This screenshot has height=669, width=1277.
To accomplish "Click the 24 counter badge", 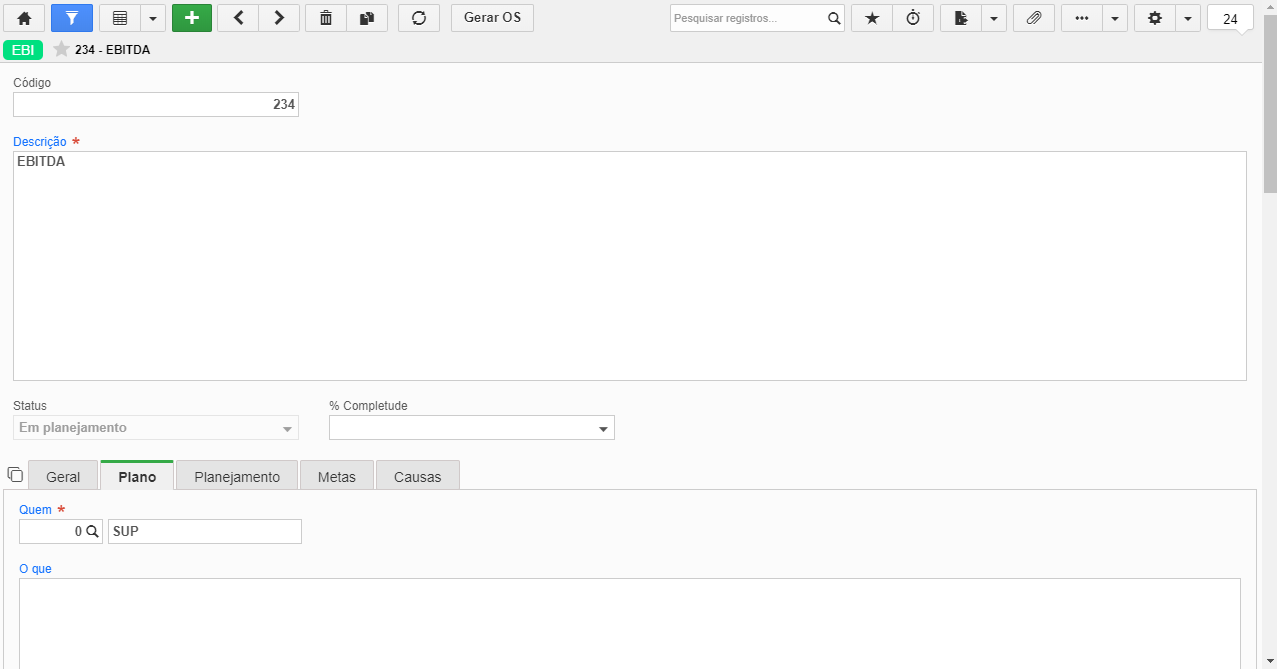I will [x=1230, y=18].
